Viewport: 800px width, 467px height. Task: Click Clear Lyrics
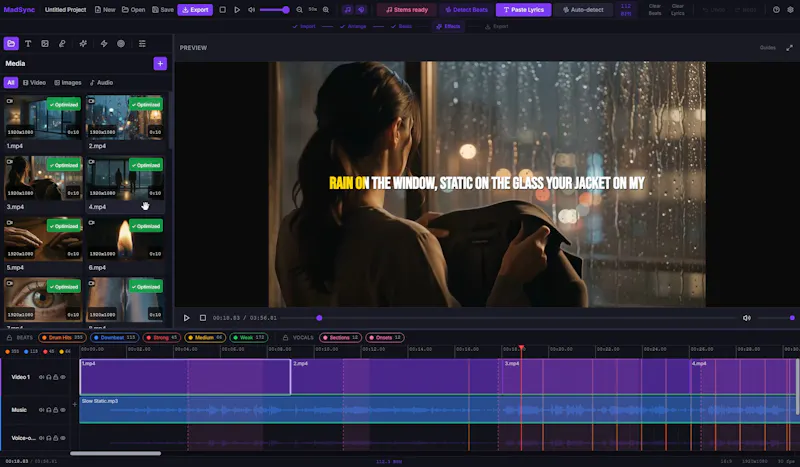[x=678, y=10]
